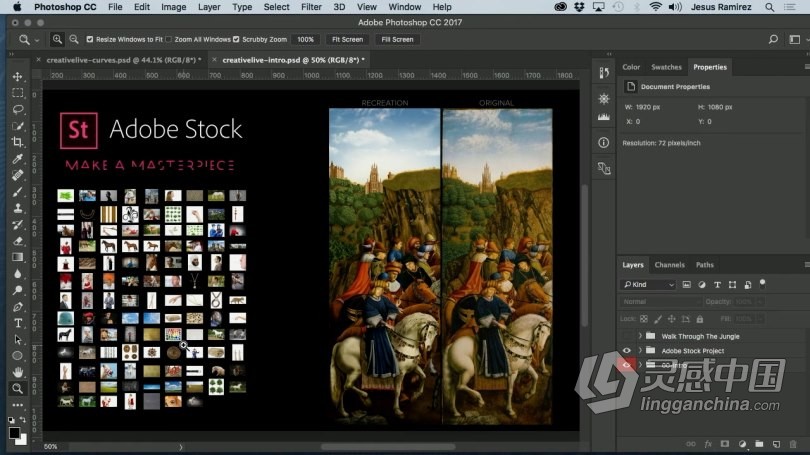
Task: Hide the Adobe Stock Project group
Action: tap(627, 351)
